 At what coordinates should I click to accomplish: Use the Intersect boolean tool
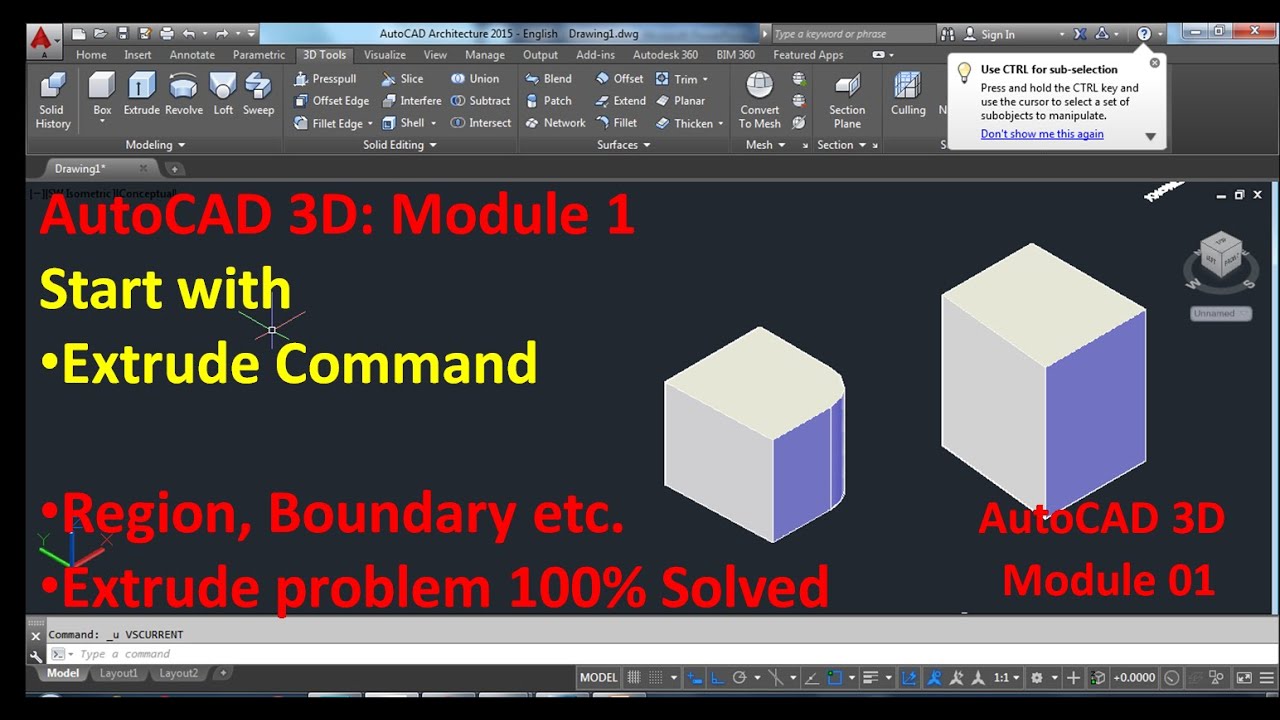pos(480,123)
